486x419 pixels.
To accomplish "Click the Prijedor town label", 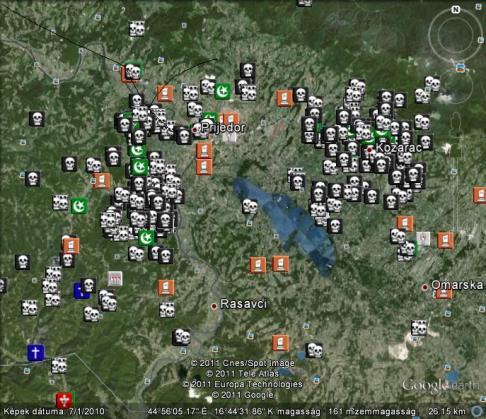I will point(223,128).
